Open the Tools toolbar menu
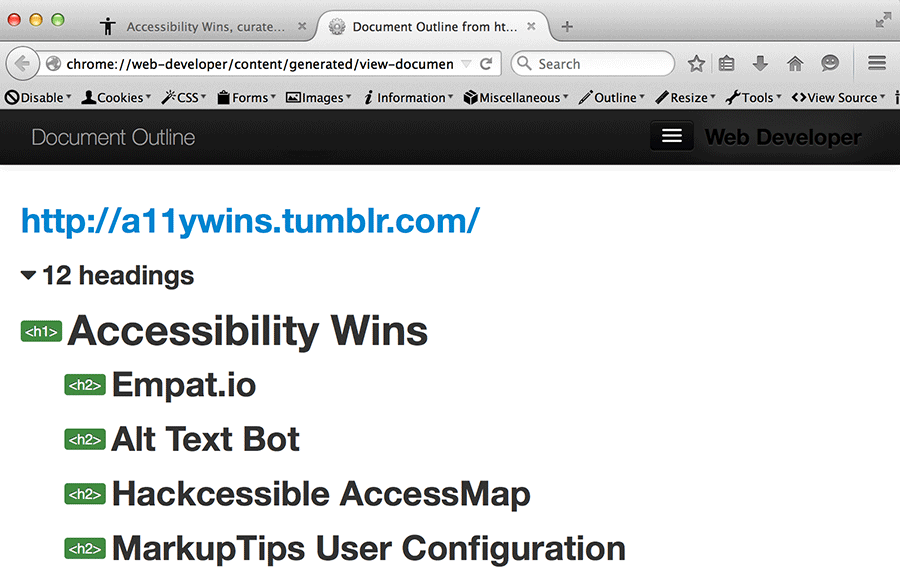 pyautogui.click(x=754, y=98)
